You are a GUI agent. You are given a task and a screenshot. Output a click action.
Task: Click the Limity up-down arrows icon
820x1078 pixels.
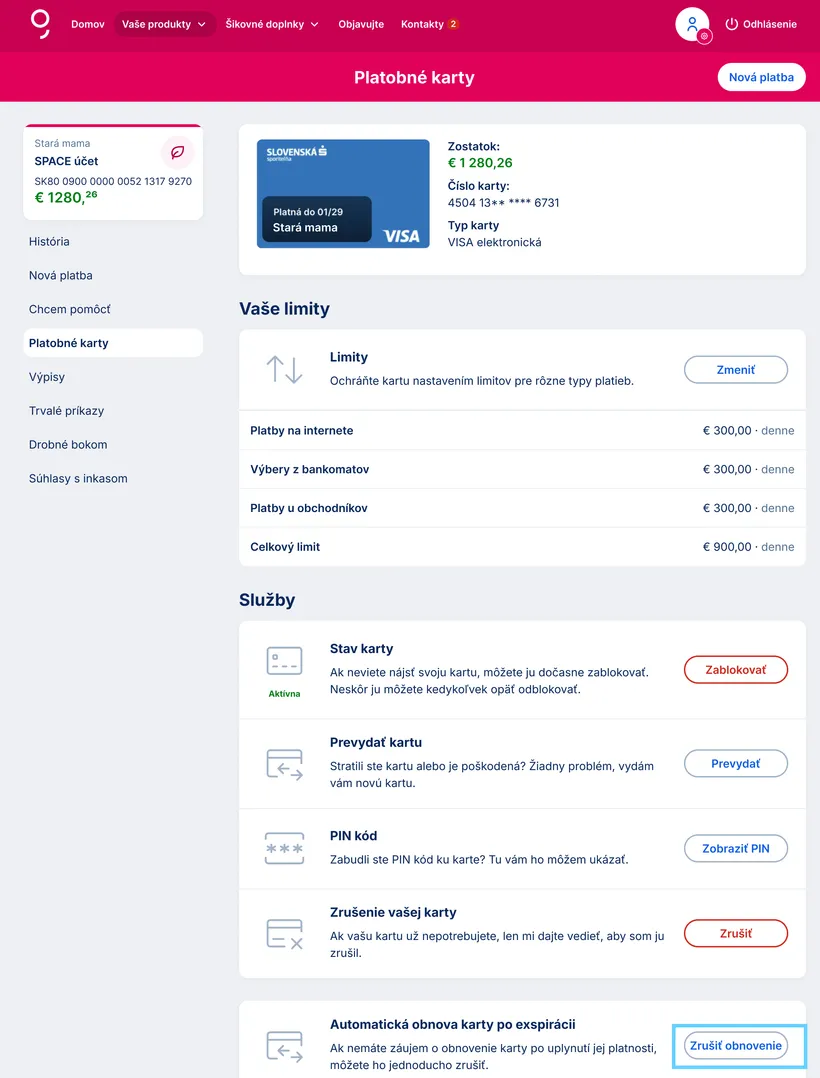point(284,369)
